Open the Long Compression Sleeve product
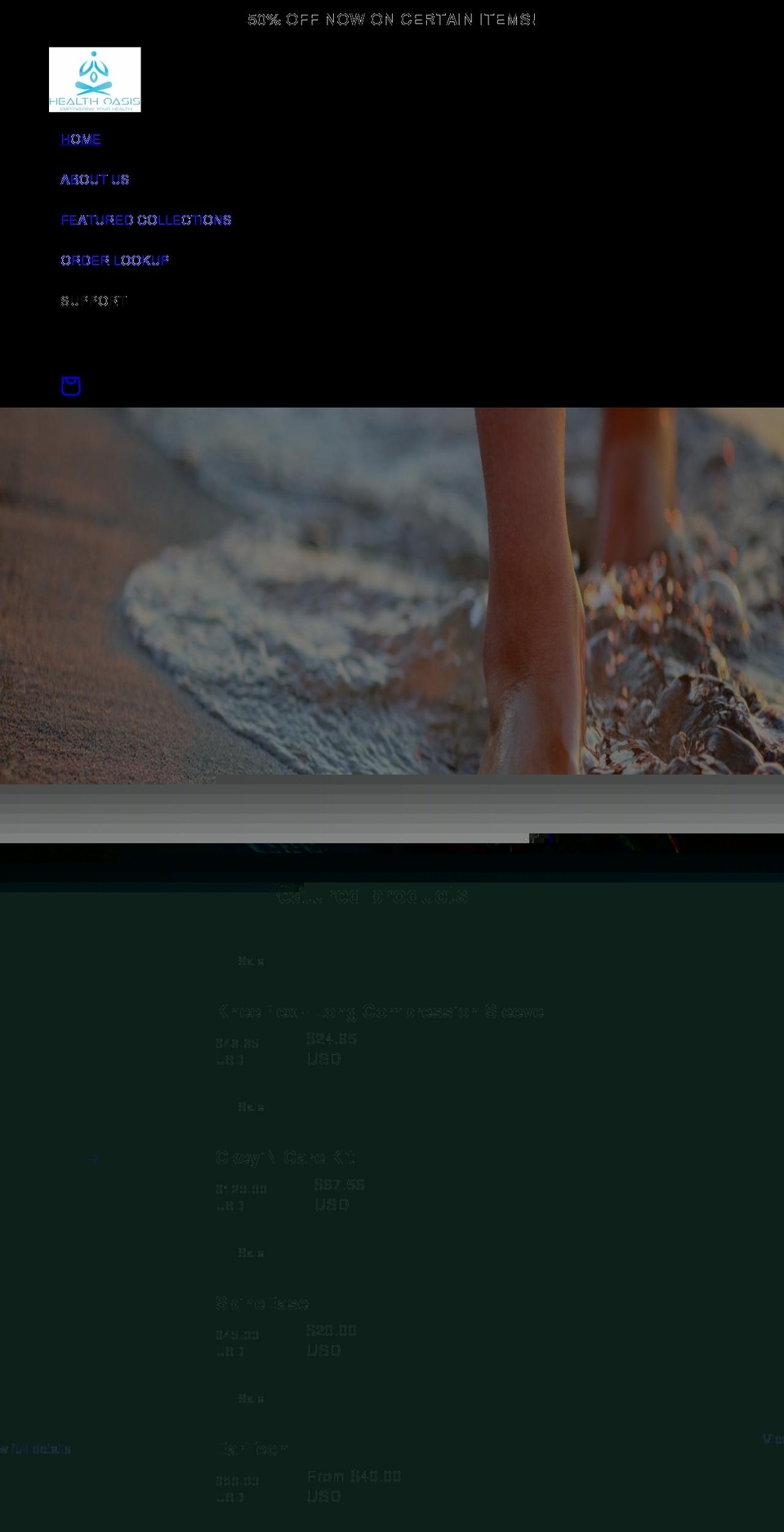 pyautogui.click(x=381, y=1012)
